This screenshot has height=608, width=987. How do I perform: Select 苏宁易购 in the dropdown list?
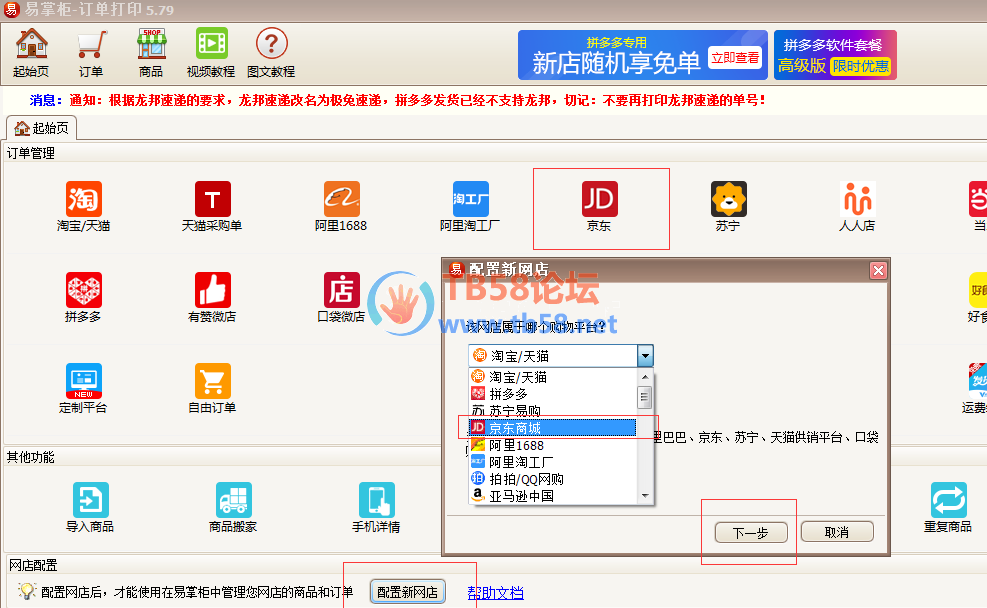click(x=553, y=410)
